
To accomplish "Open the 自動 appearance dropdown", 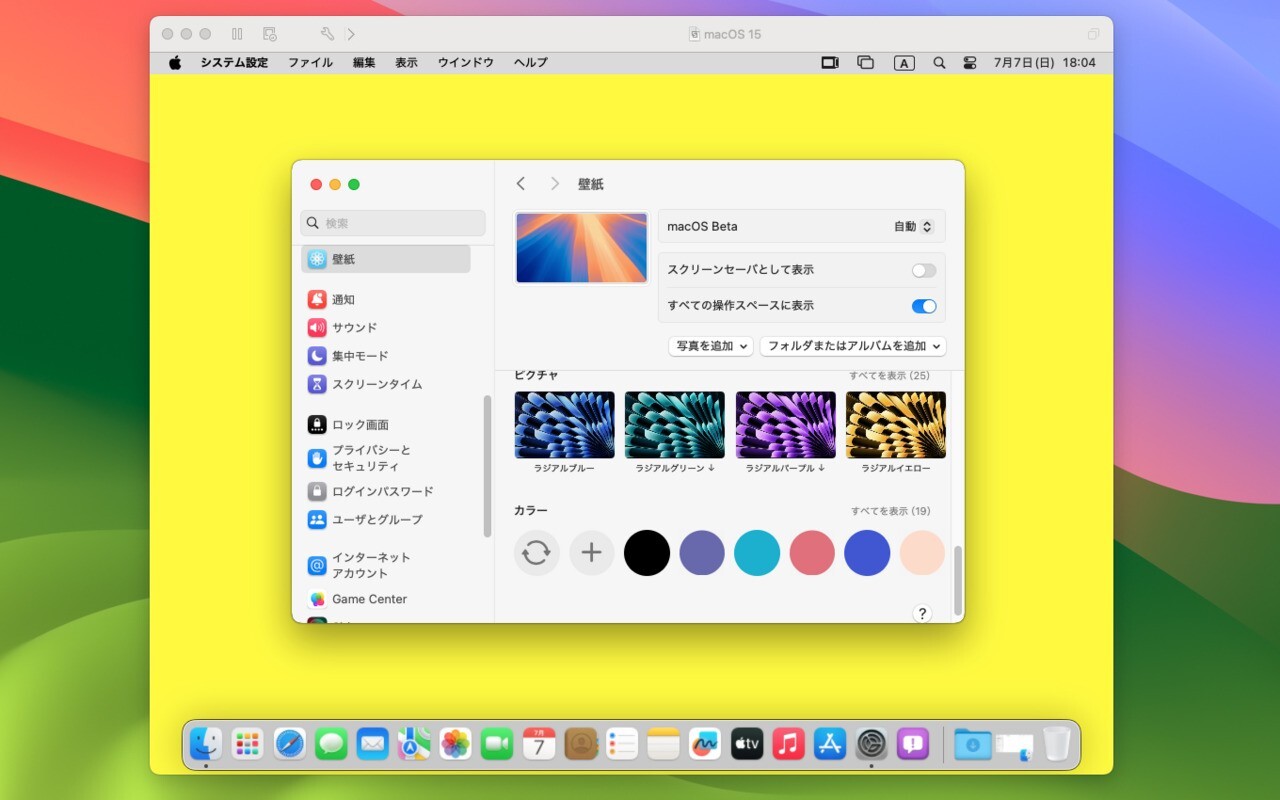I will tap(913, 227).
